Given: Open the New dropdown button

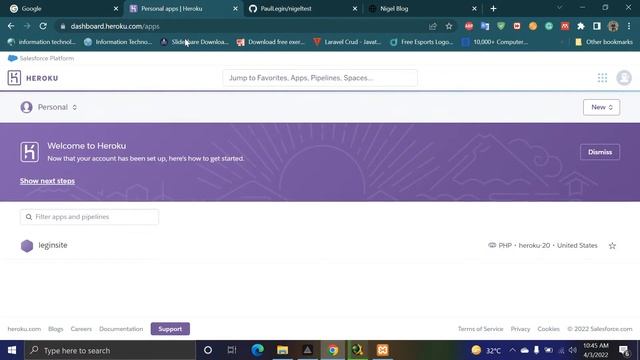Looking at the screenshot, I should pos(601,107).
